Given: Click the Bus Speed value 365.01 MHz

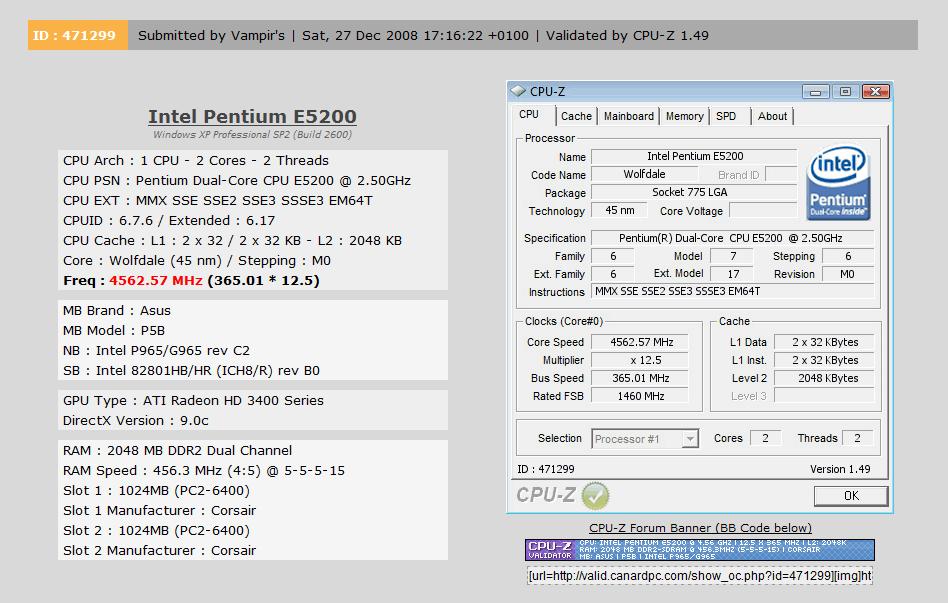Looking at the screenshot, I should [640, 379].
